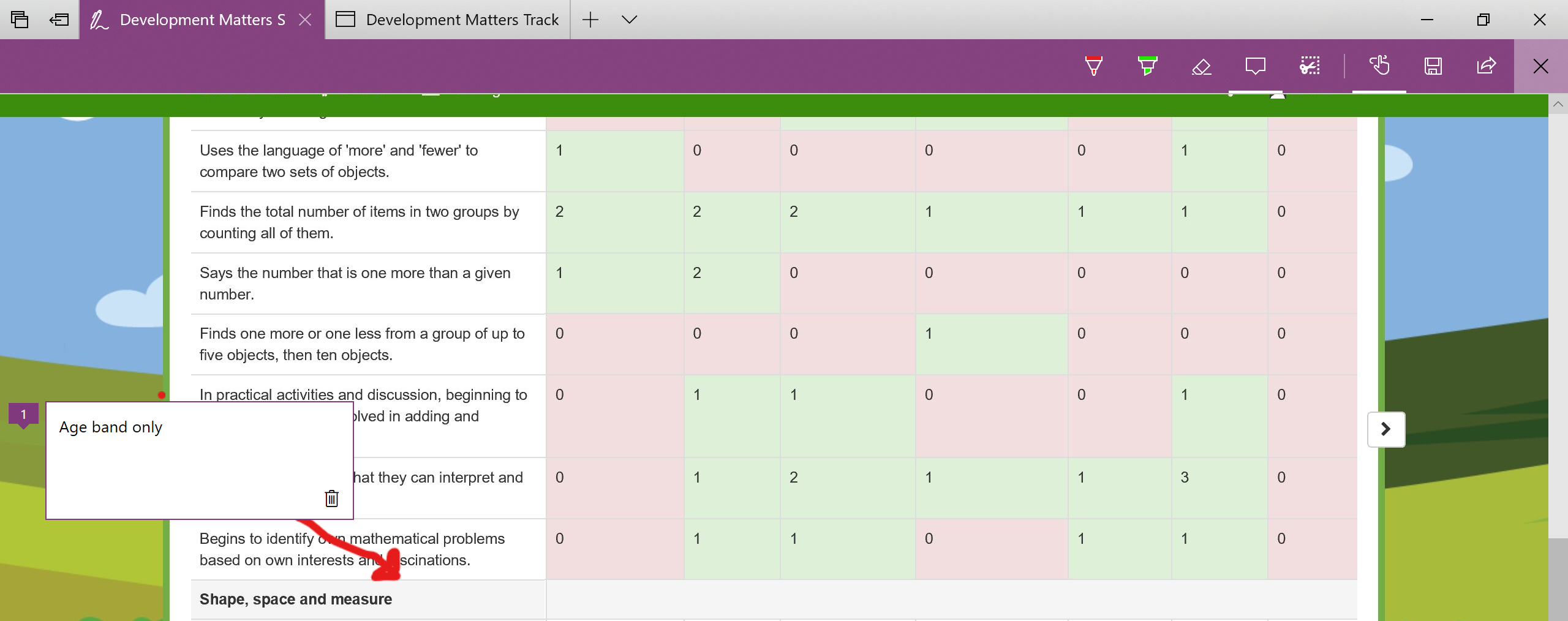Select the red ballpoint pen tool
Screen dimensions: 1568x621
coord(1093,66)
